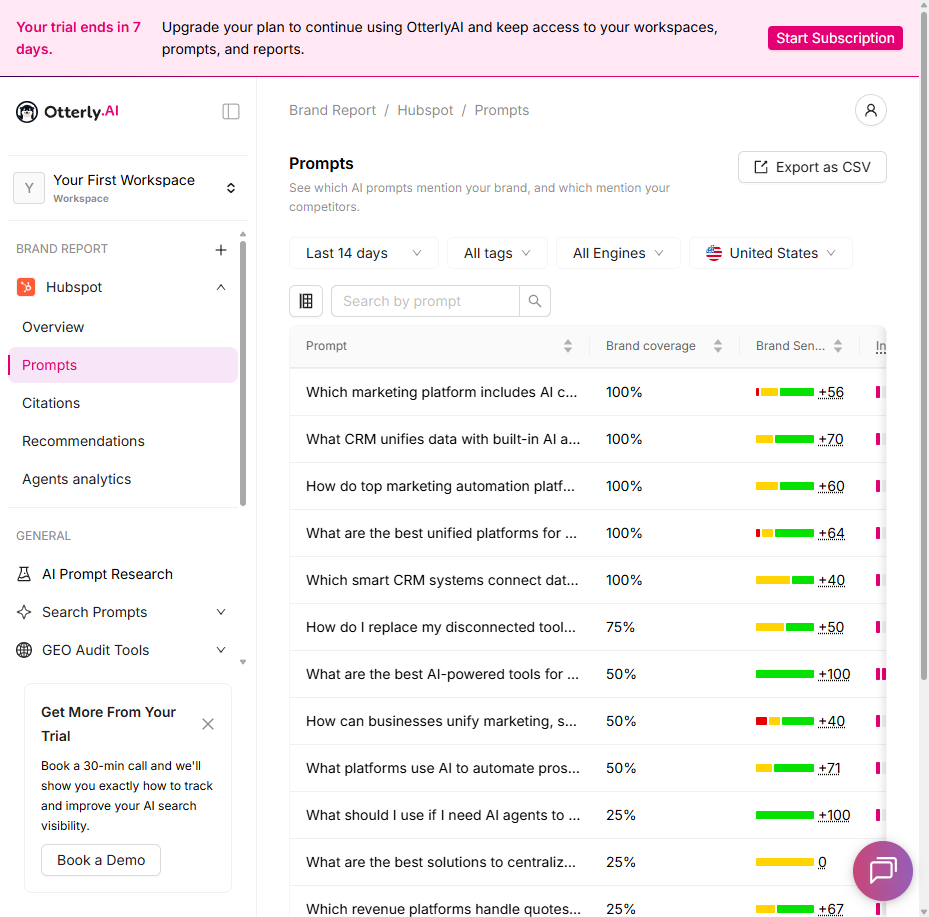
Task: Open the workspace switcher chevrons
Action: [231, 188]
